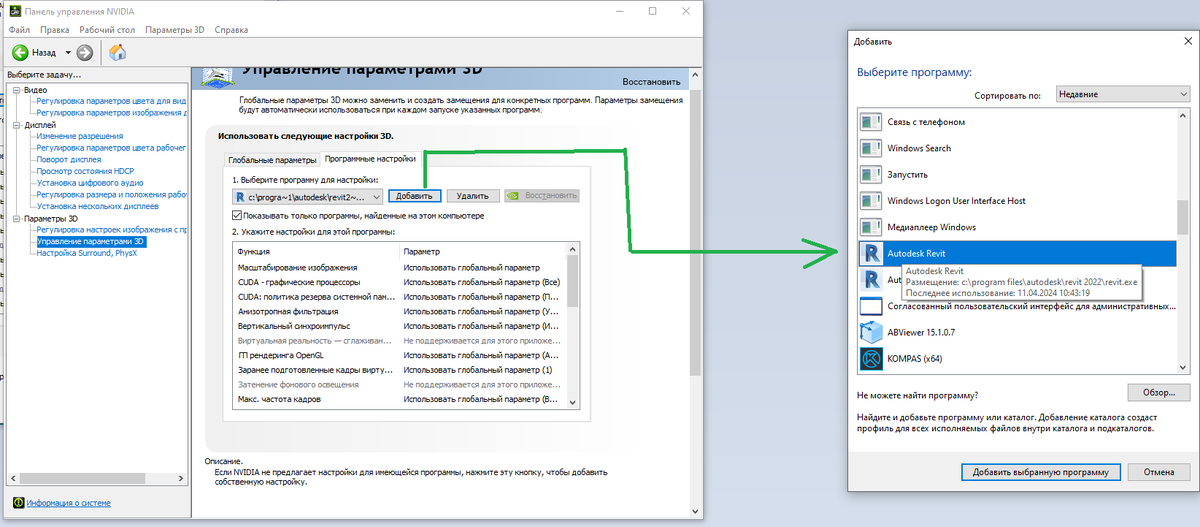Click the Медиаплеер Windows program icon
Viewport: 1200px width, 527px height.
pyautogui.click(x=869, y=227)
